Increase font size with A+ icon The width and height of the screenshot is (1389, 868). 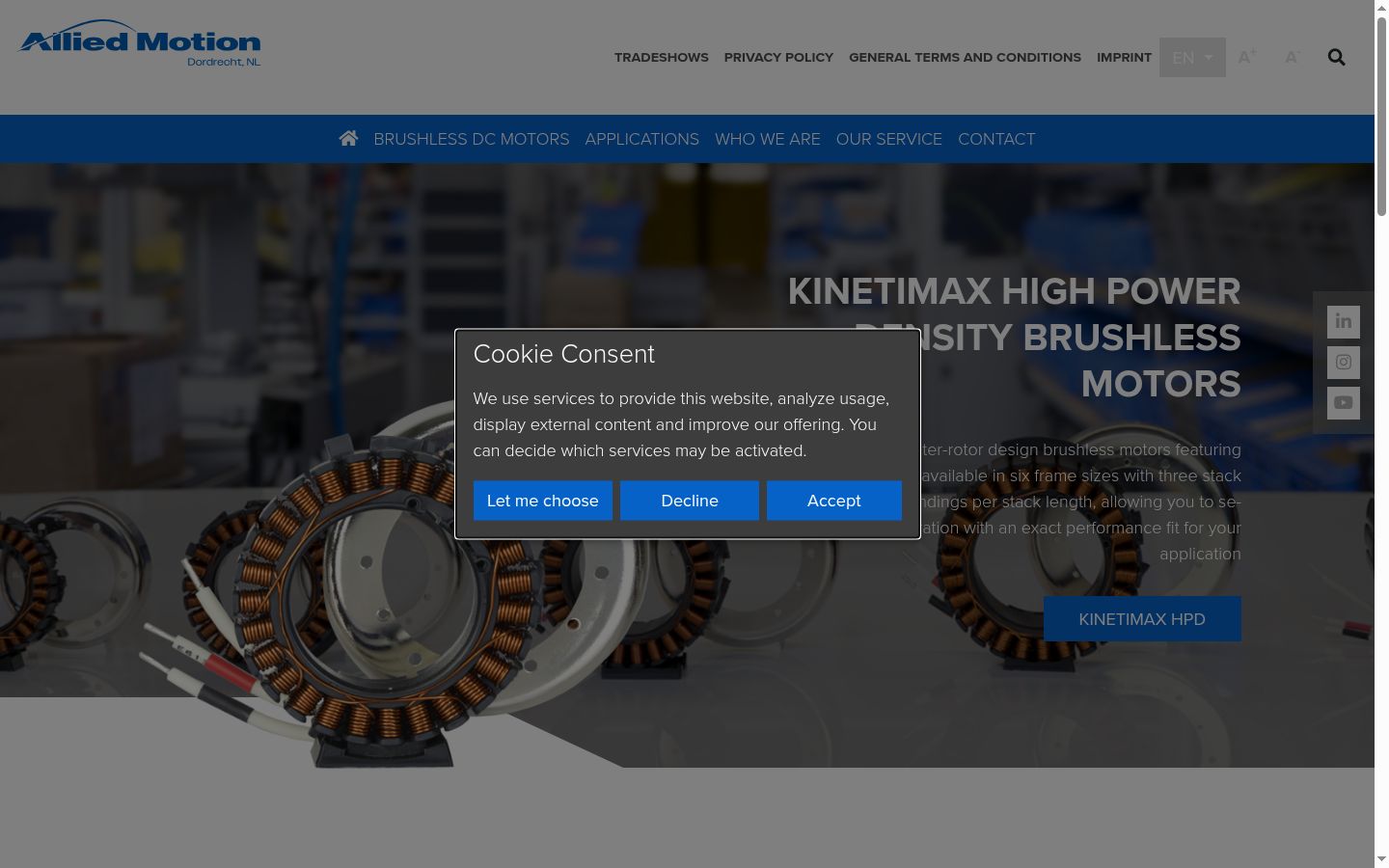coord(1247,57)
